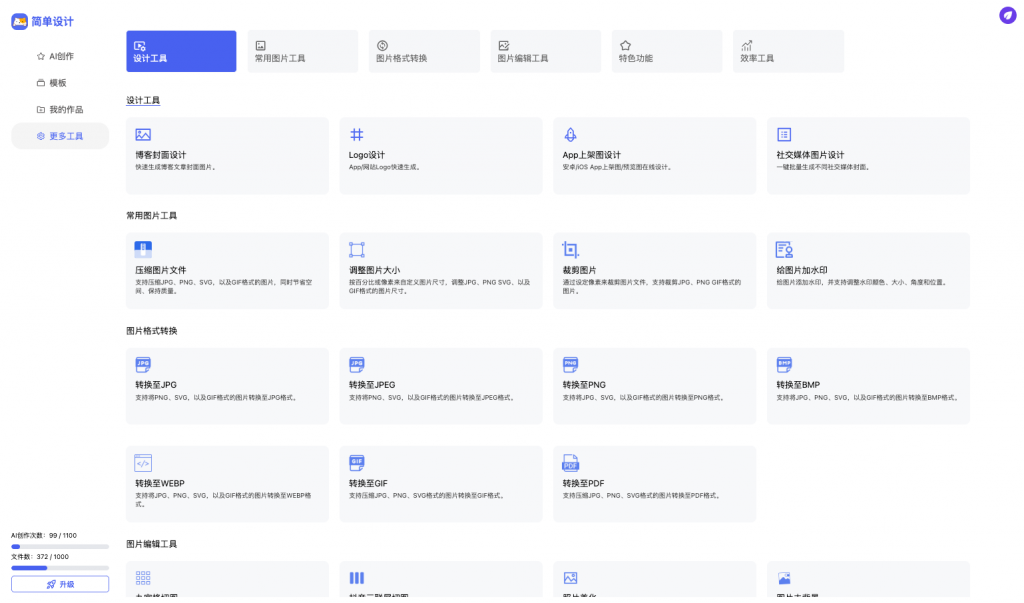Screen dimensions: 1024x603
Task: Open the 压缩图片文件 tool title
Action: (161, 270)
